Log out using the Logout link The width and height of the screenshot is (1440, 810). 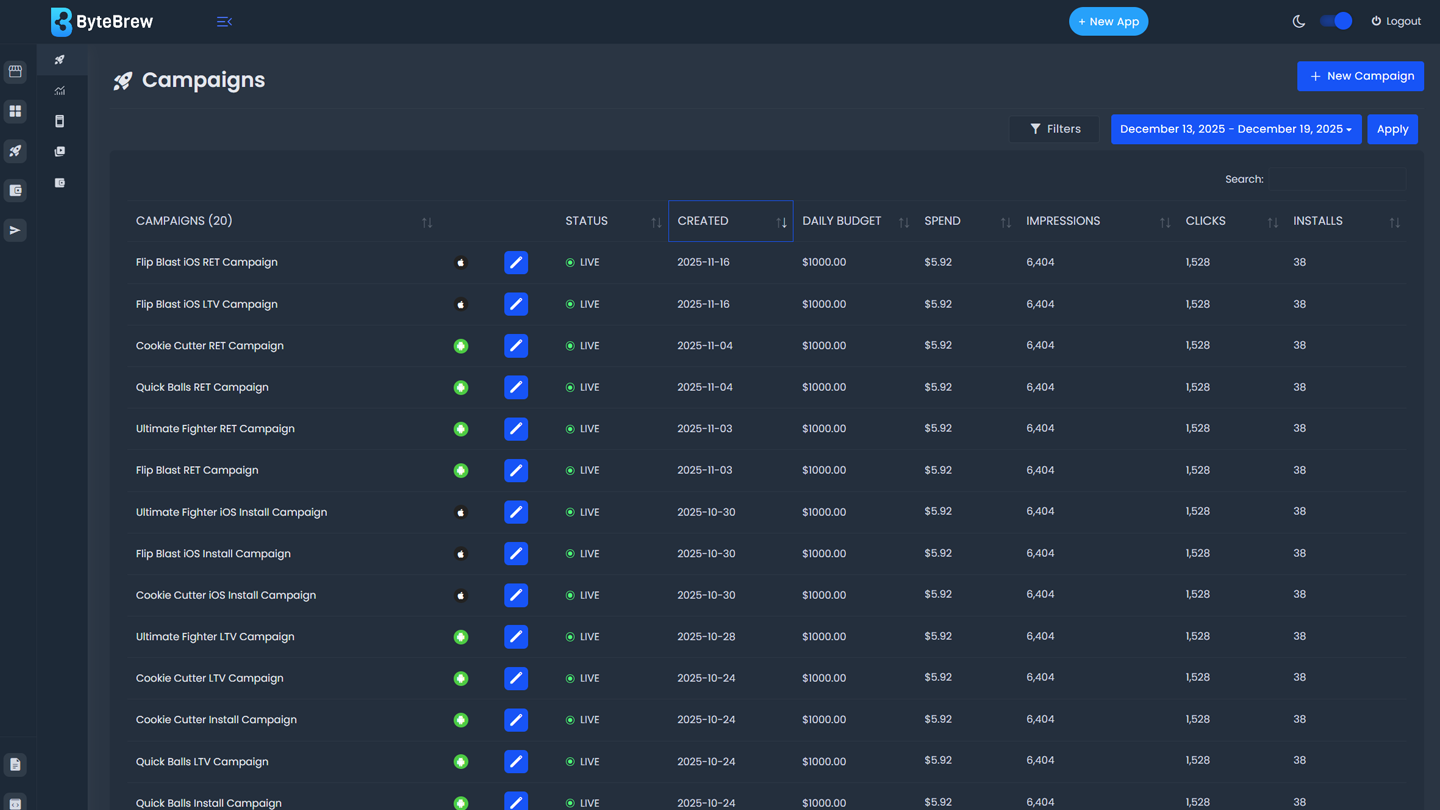[x=1396, y=21]
